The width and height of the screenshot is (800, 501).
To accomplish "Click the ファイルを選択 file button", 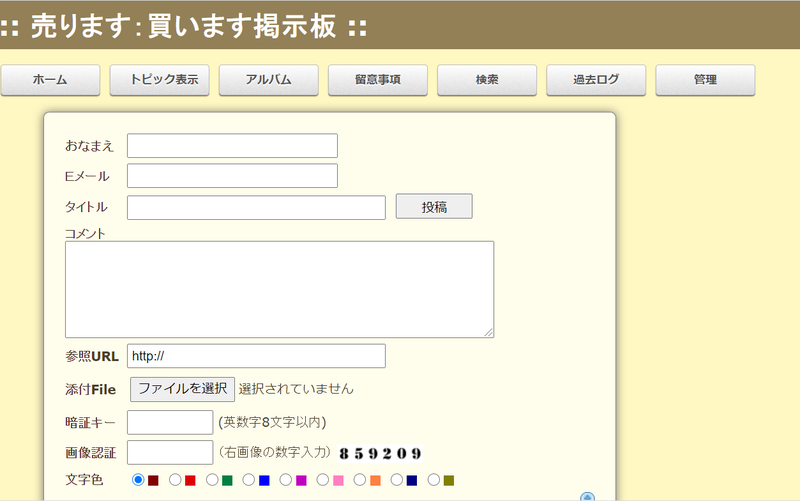I will pyautogui.click(x=182, y=389).
